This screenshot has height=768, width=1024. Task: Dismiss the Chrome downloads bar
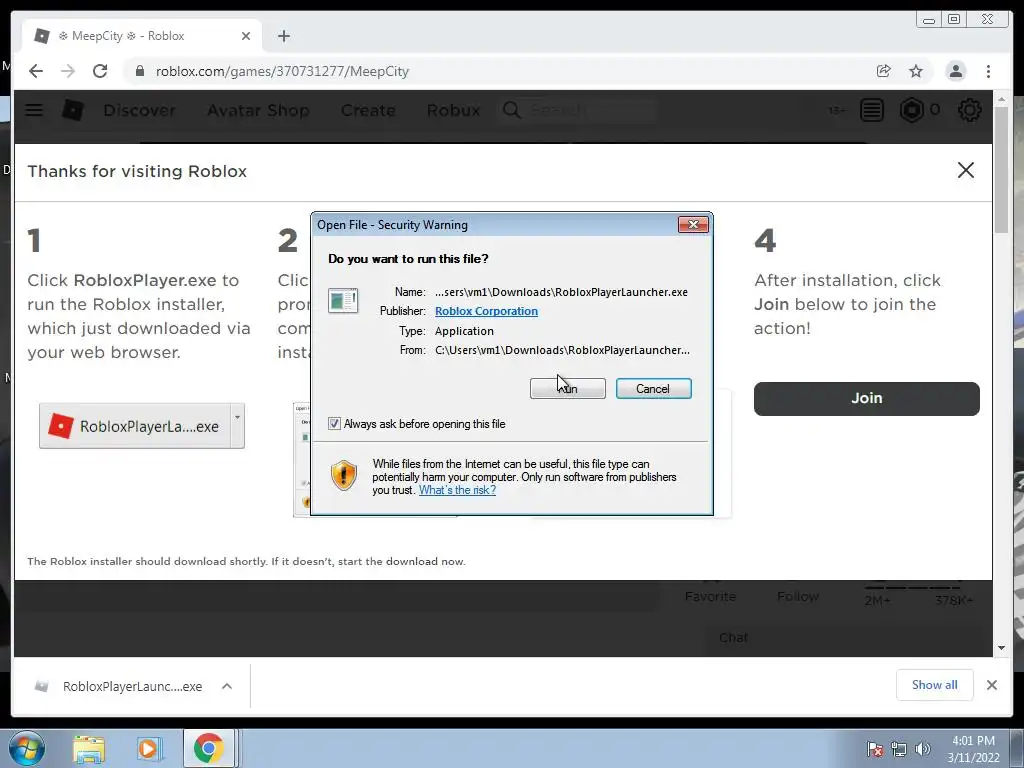point(992,685)
